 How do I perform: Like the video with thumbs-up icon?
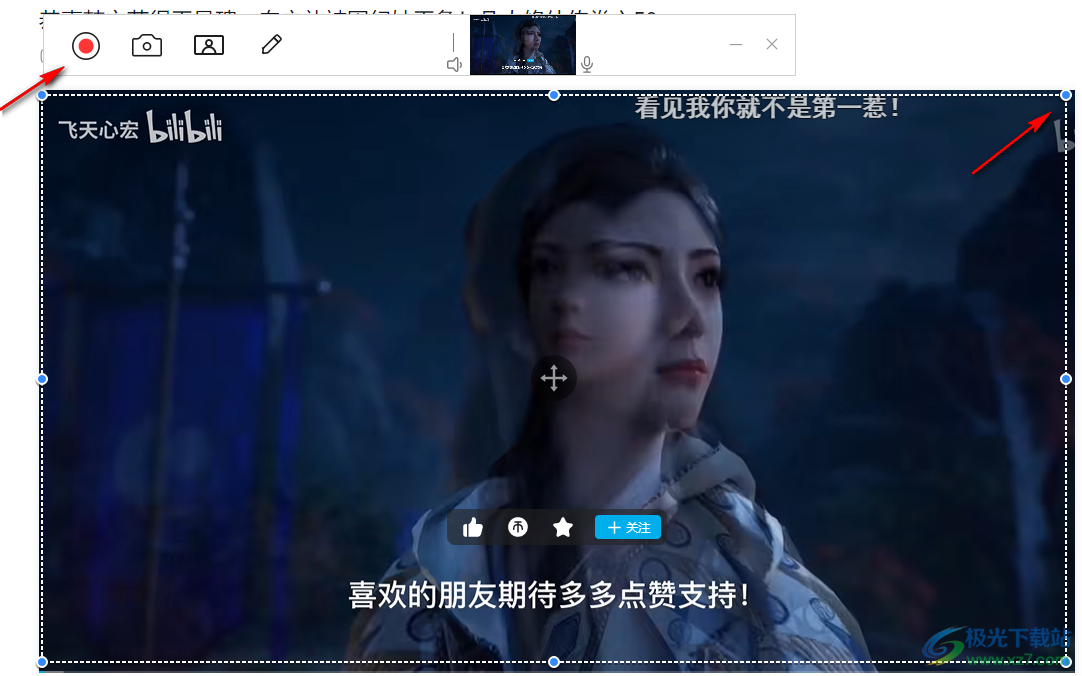tap(473, 528)
